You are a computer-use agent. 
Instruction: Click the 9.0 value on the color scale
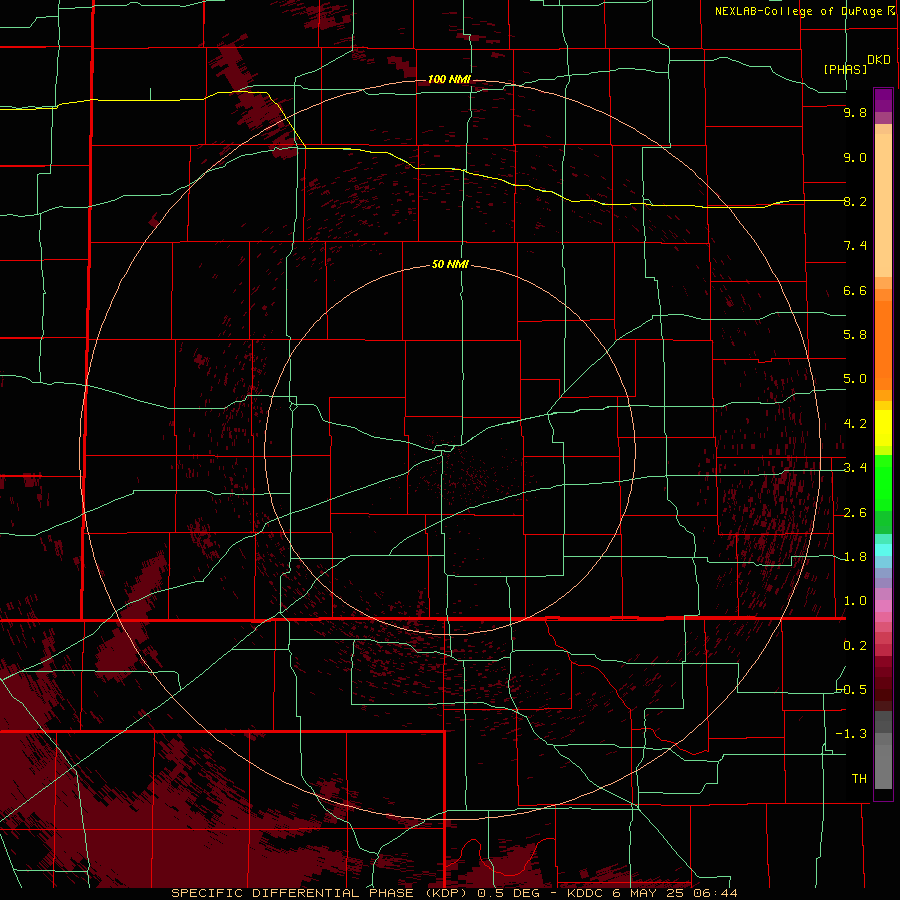[x=855, y=158]
